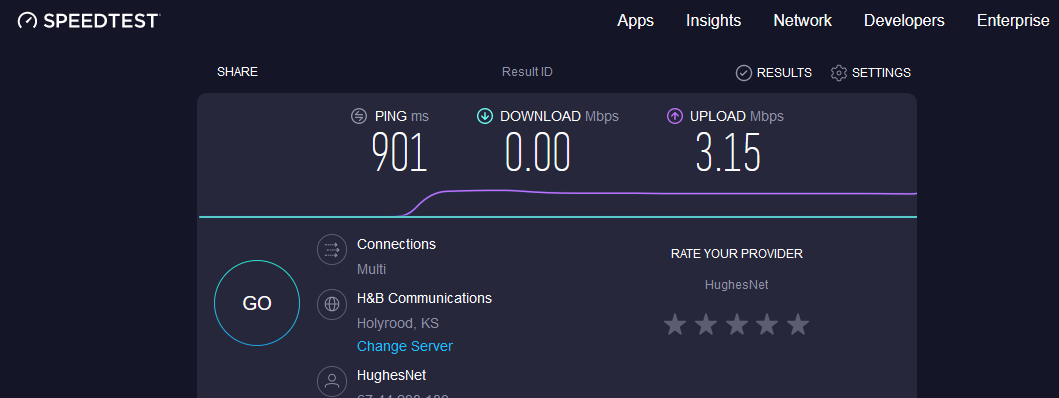The width and height of the screenshot is (1059, 398).
Task: Click the Results checkmark icon
Action: pos(744,73)
